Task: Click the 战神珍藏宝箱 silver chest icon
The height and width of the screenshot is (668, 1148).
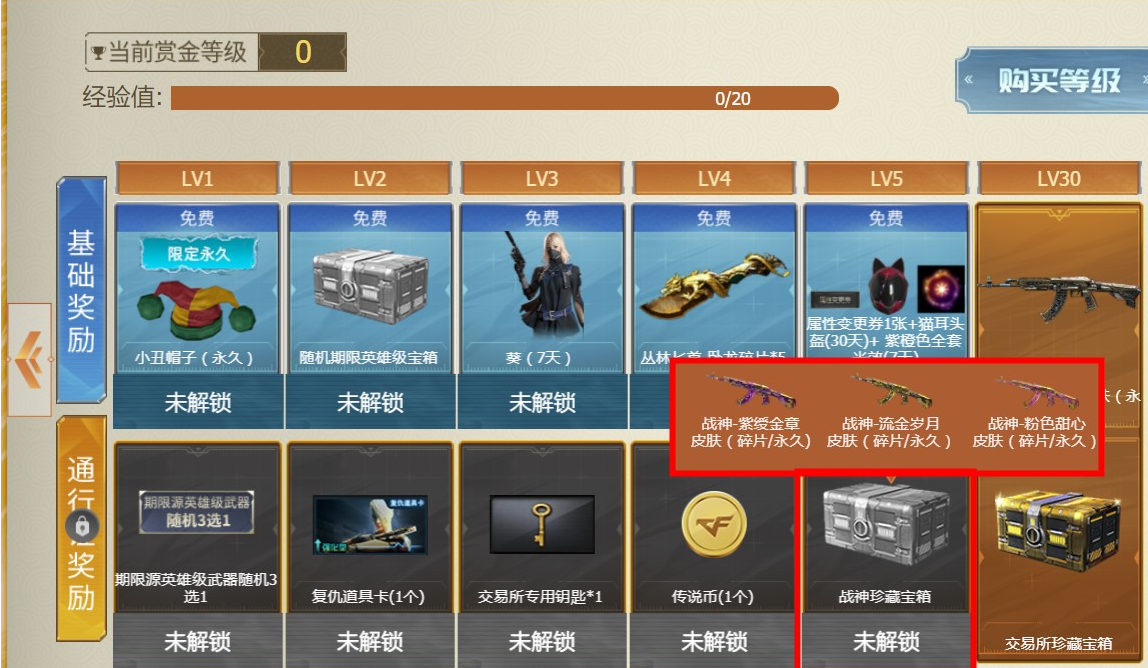Action: pyautogui.click(x=886, y=524)
